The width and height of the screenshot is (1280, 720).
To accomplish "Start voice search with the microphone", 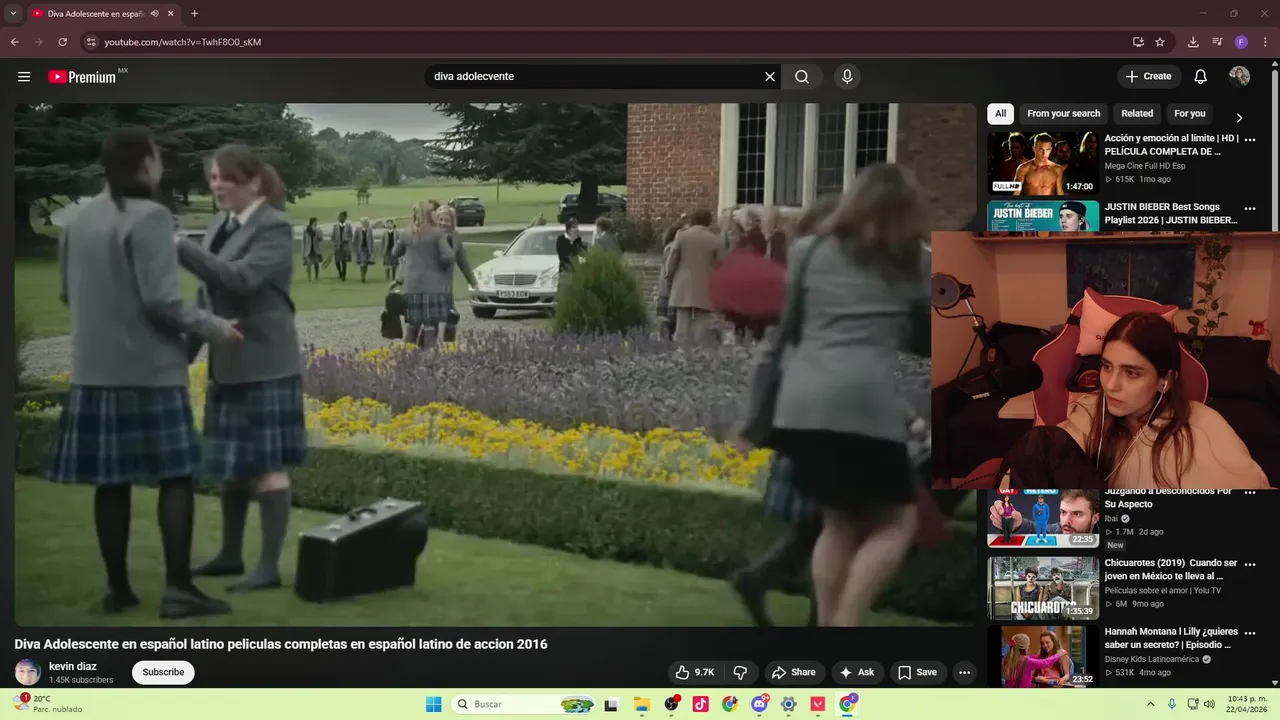I will (x=847, y=77).
